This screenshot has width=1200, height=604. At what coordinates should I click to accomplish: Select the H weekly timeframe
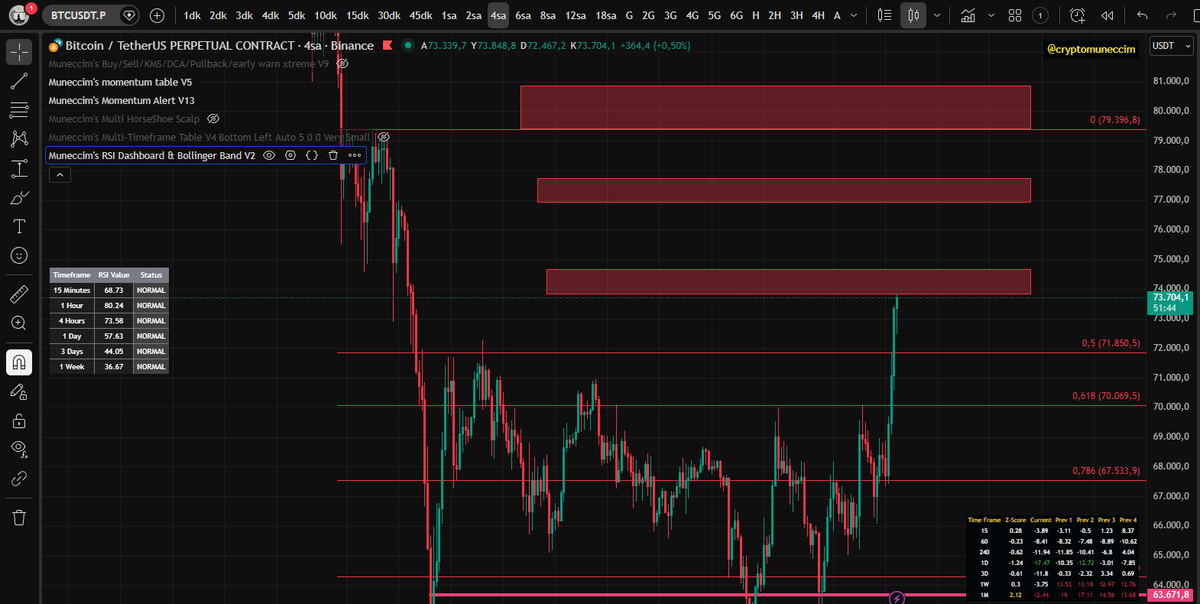pyautogui.click(x=755, y=16)
